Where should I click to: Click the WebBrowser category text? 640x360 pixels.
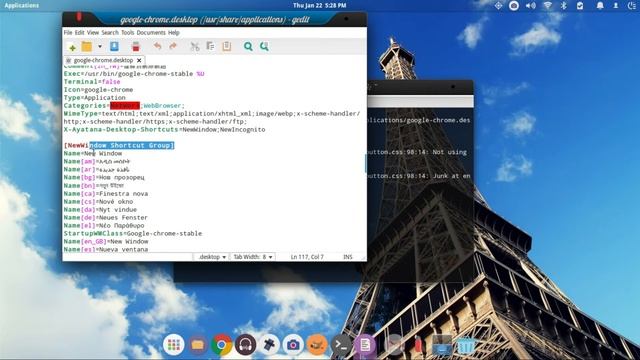click(x=162, y=106)
